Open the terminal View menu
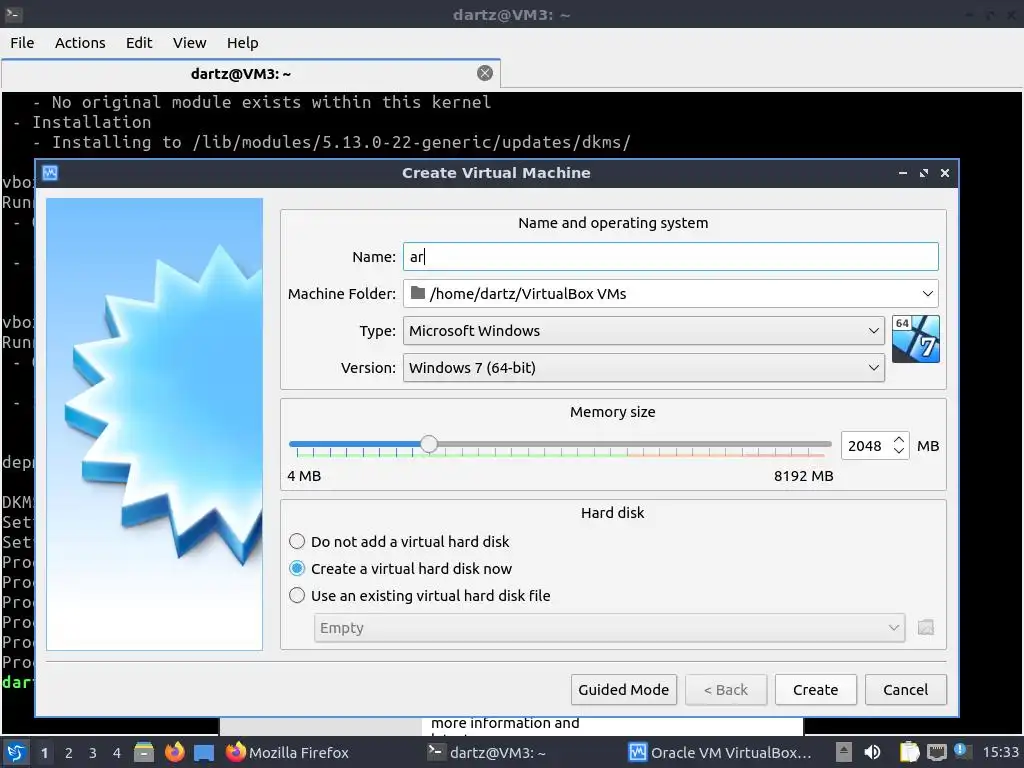The image size is (1024, 768). pos(189,42)
